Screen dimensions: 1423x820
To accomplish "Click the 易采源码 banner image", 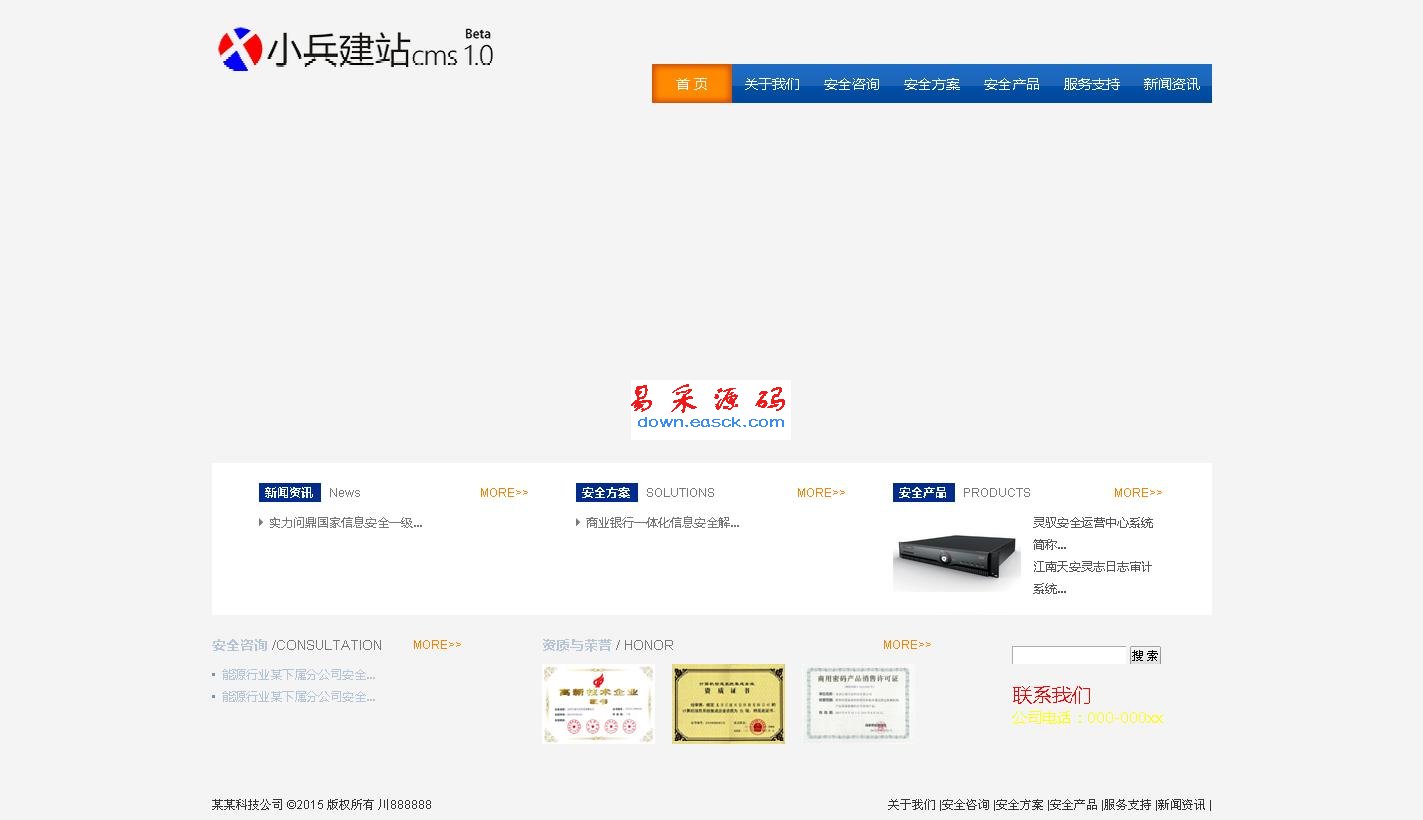I will pyautogui.click(x=710, y=409).
